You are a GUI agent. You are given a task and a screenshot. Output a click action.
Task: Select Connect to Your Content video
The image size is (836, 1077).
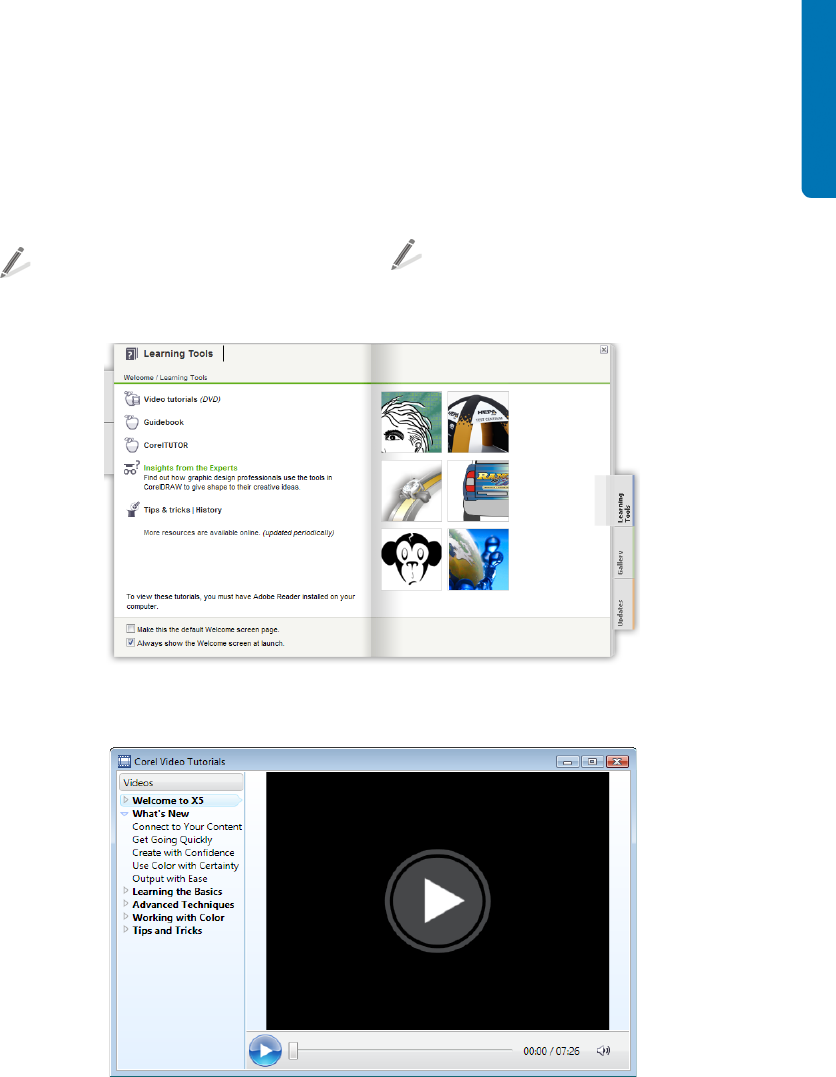click(x=187, y=826)
